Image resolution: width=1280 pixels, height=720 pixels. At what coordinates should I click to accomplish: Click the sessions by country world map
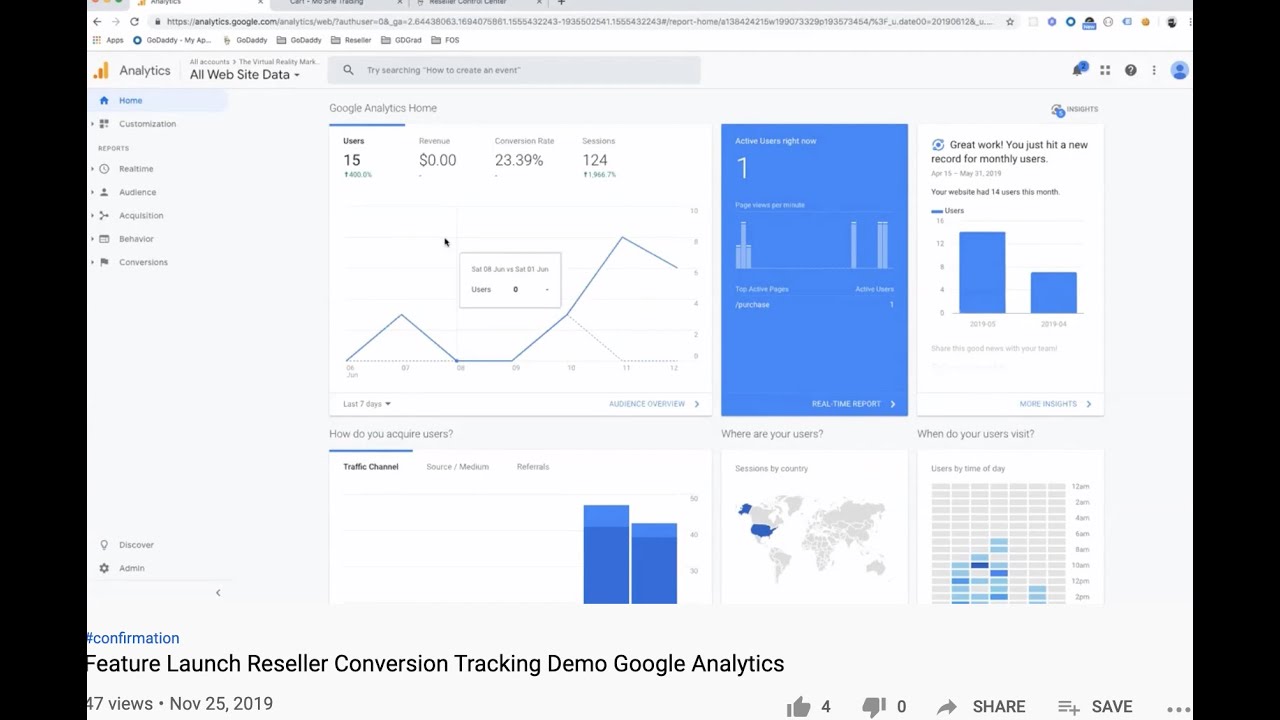[x=813, y=539]
